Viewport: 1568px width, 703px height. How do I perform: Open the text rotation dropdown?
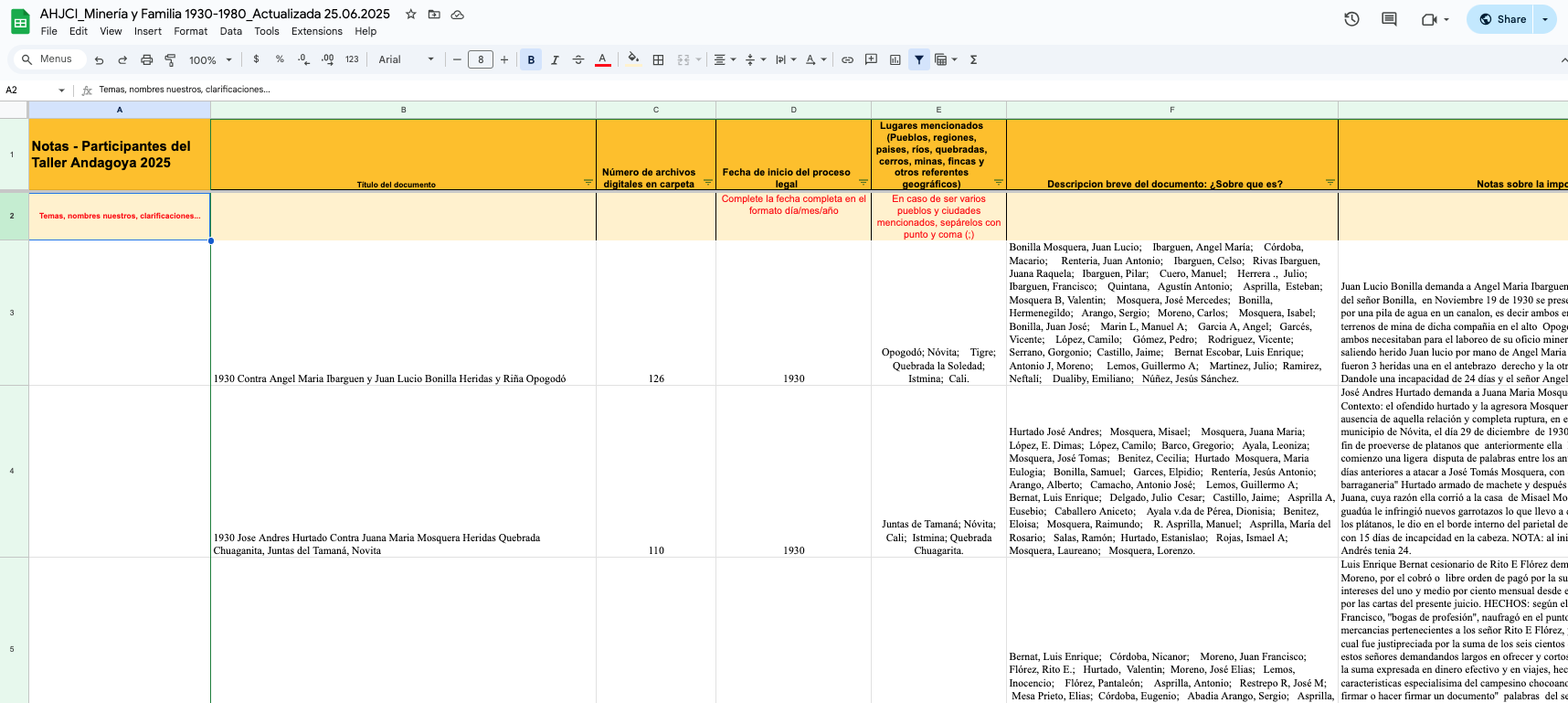point(816,60)
